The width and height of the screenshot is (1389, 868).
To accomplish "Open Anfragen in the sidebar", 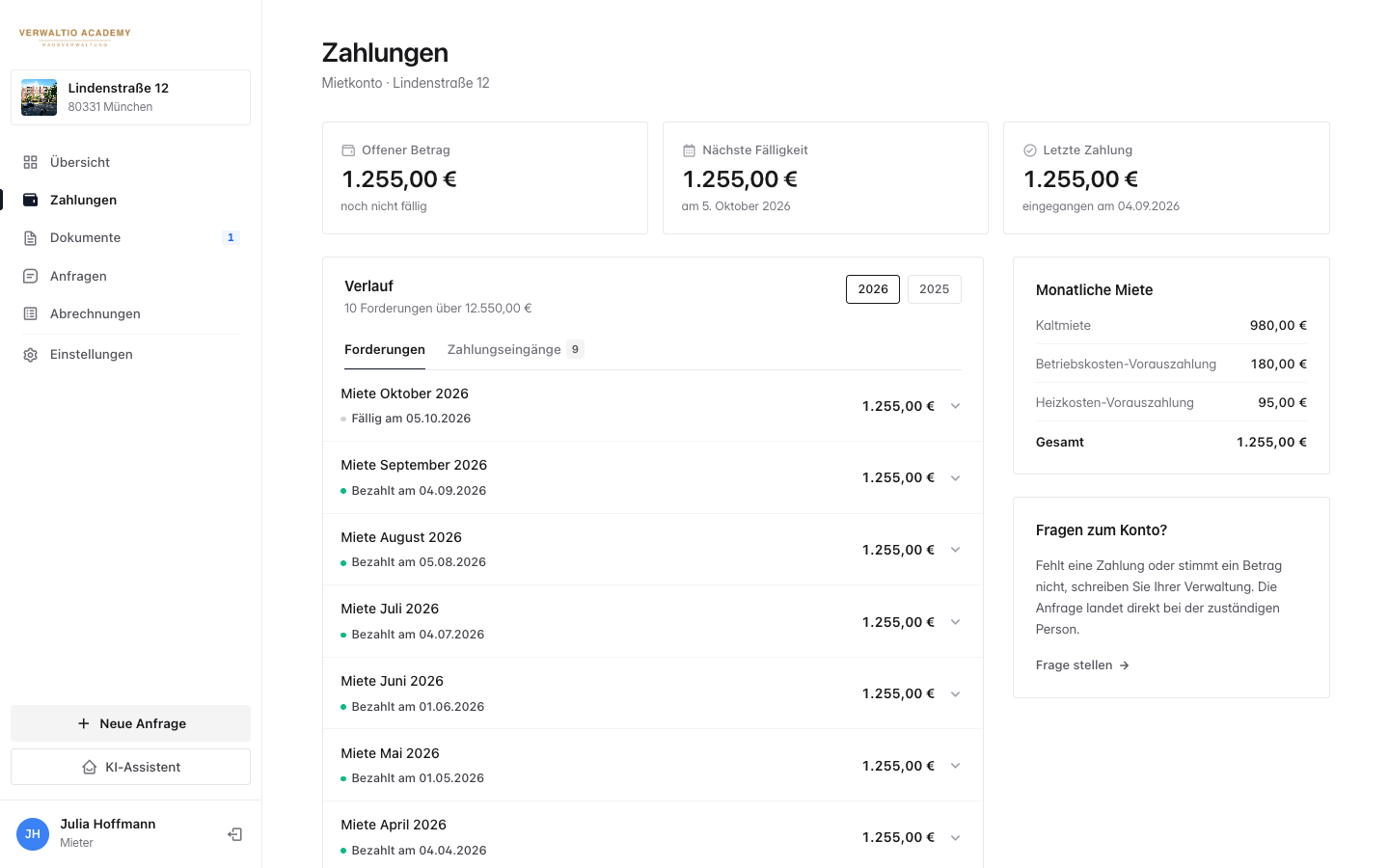I will pos(130,276).
